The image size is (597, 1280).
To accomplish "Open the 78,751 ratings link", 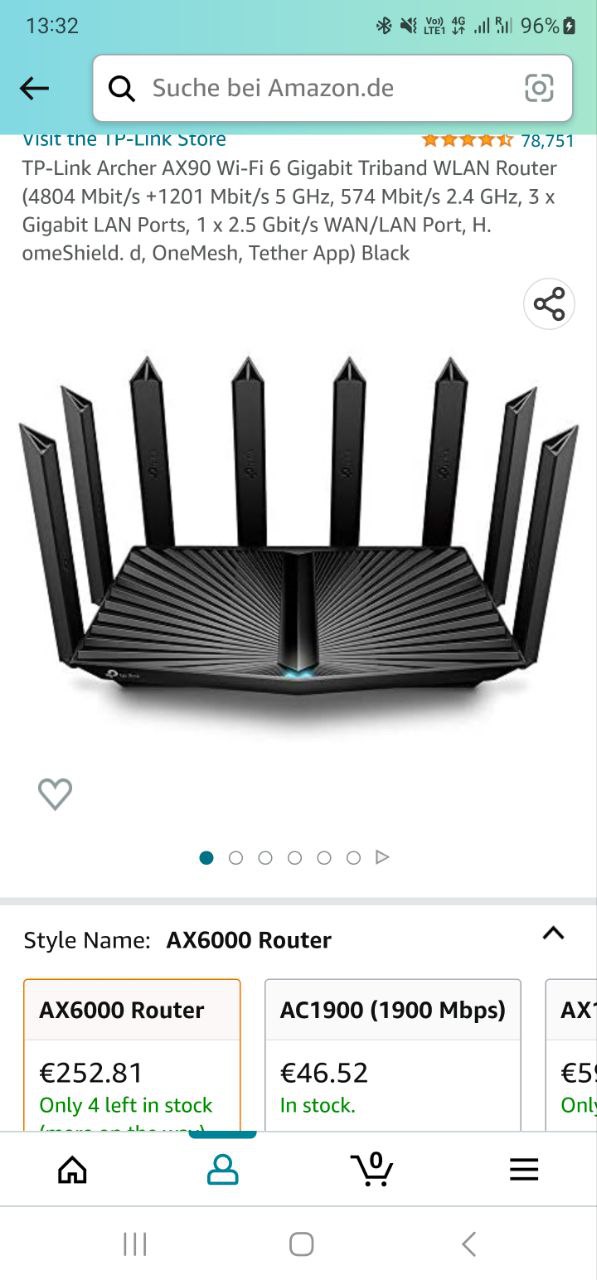I will [548, 140].
